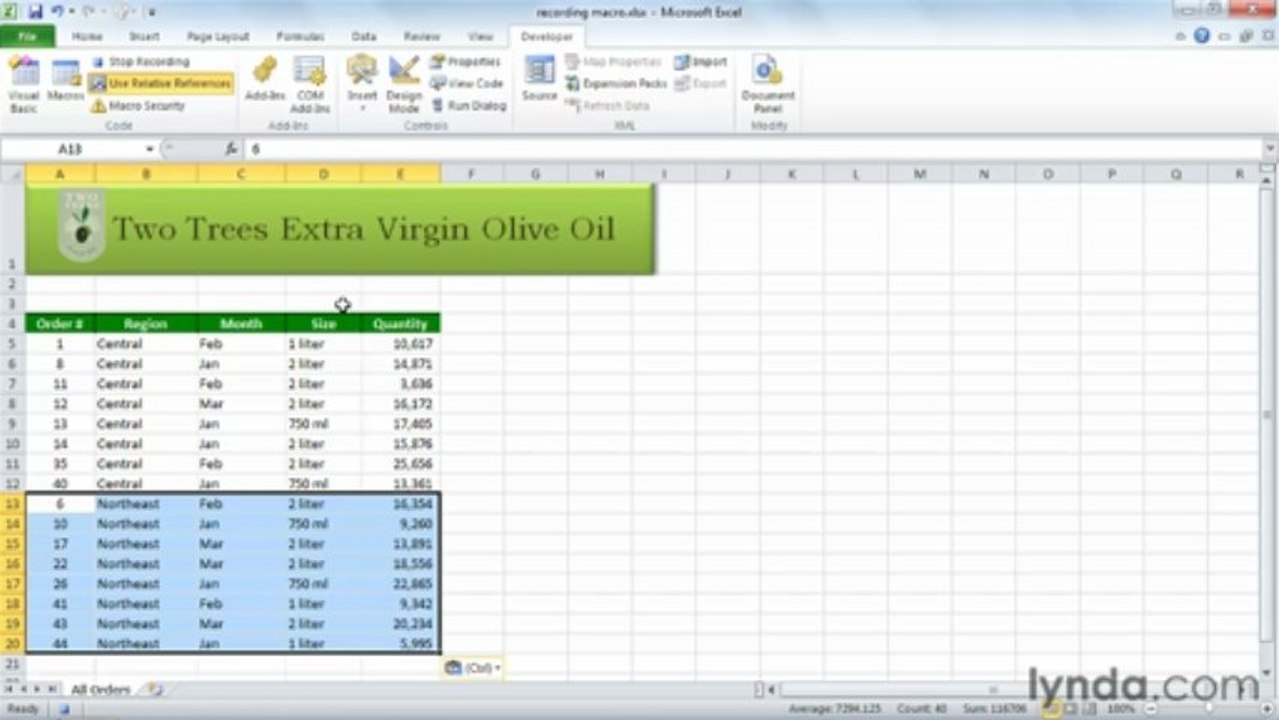Click the Two Trees Olive Oil banner

[x=340, y=229]
